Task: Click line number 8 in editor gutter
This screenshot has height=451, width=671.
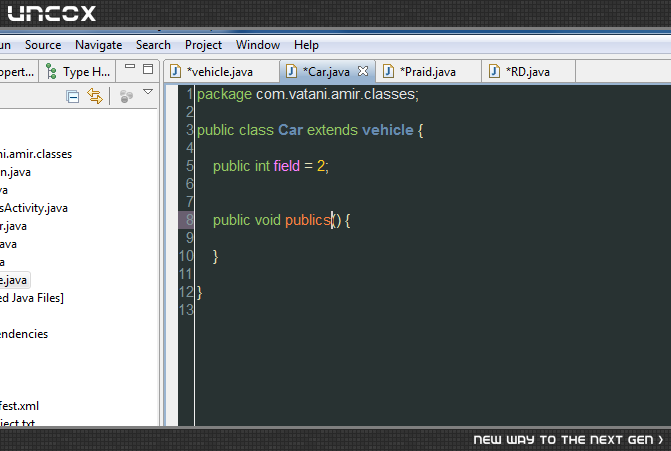Action: 190,220
